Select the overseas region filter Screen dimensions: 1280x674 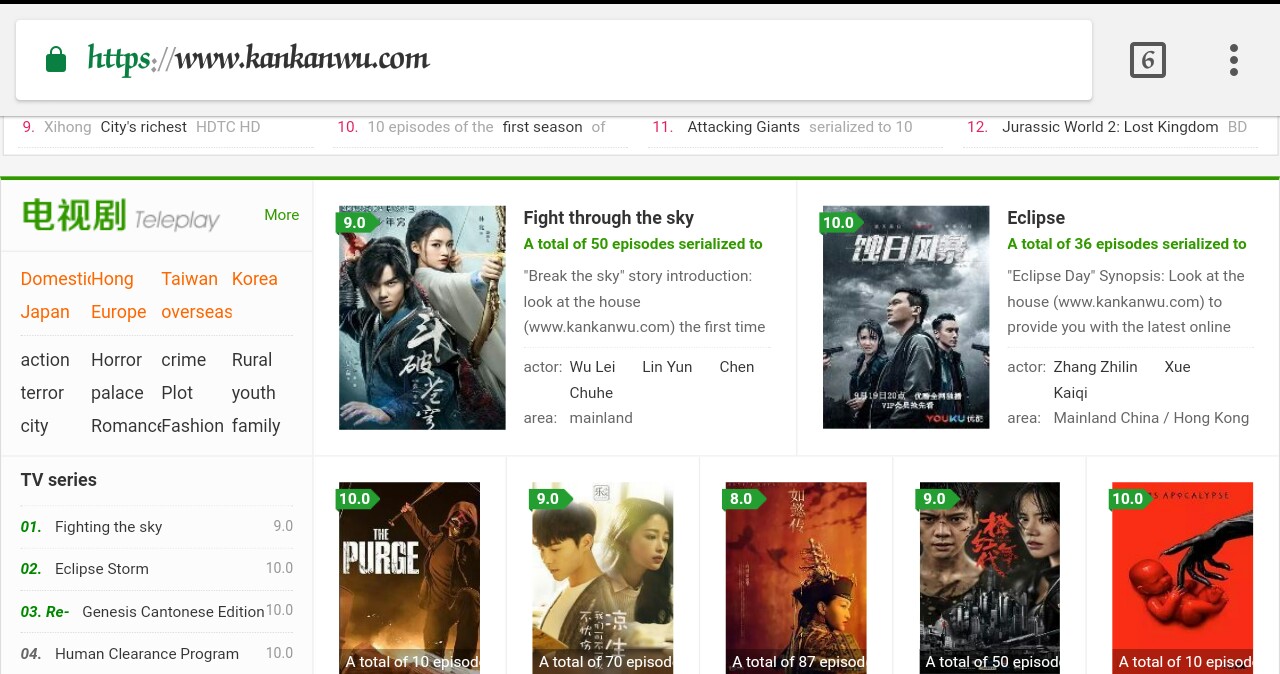tap(196, 312)
